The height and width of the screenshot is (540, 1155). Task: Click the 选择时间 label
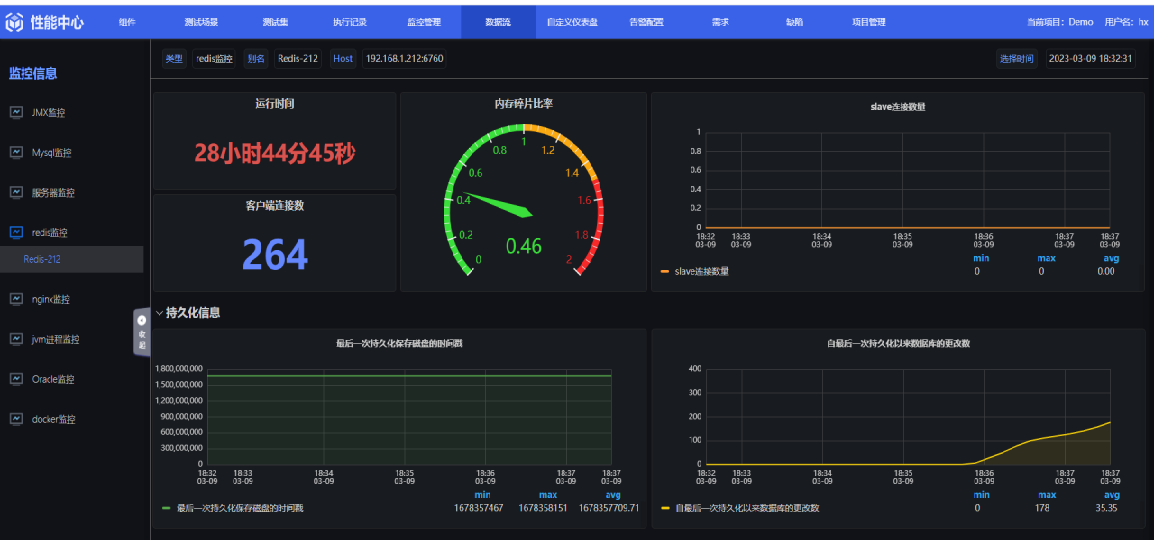[1017, 58]
